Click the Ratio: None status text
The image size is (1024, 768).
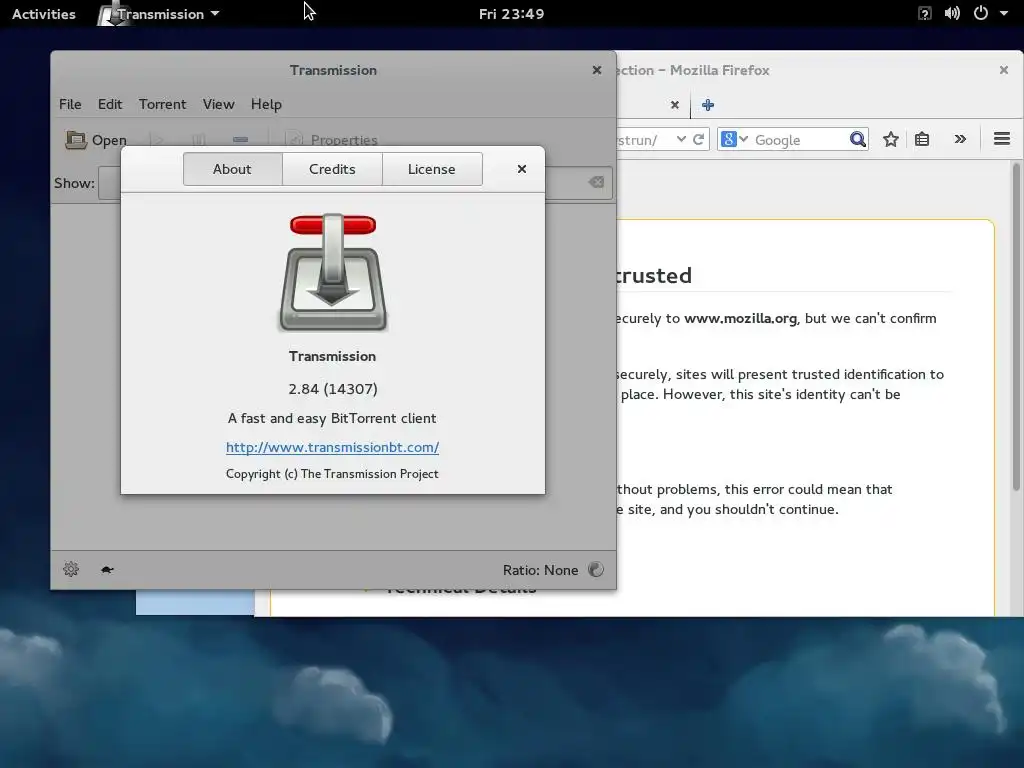[540, 570]
